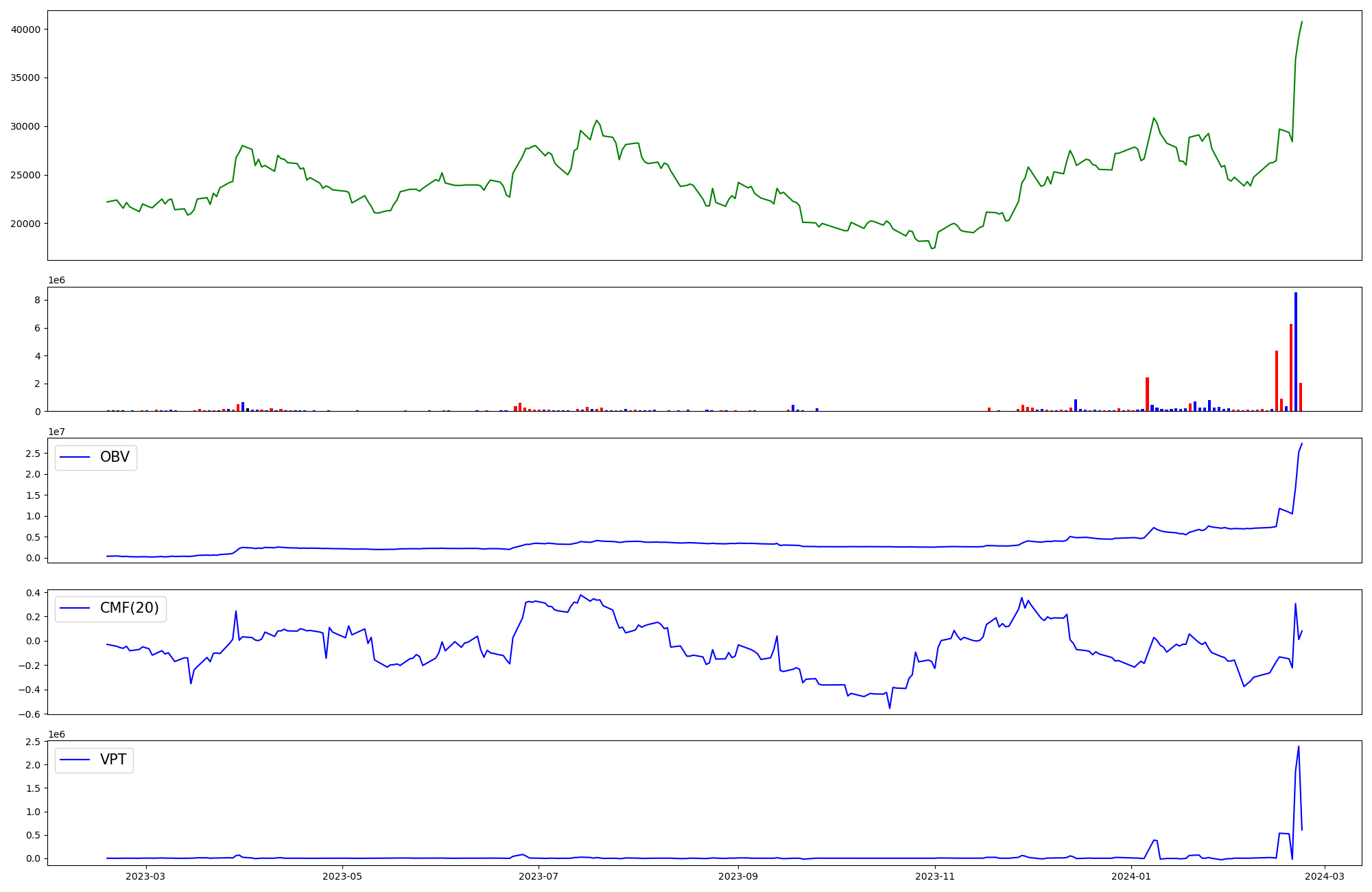The image size is (1372, 892).
Task: Click the CMF(20) legend label
Action: 129,609
